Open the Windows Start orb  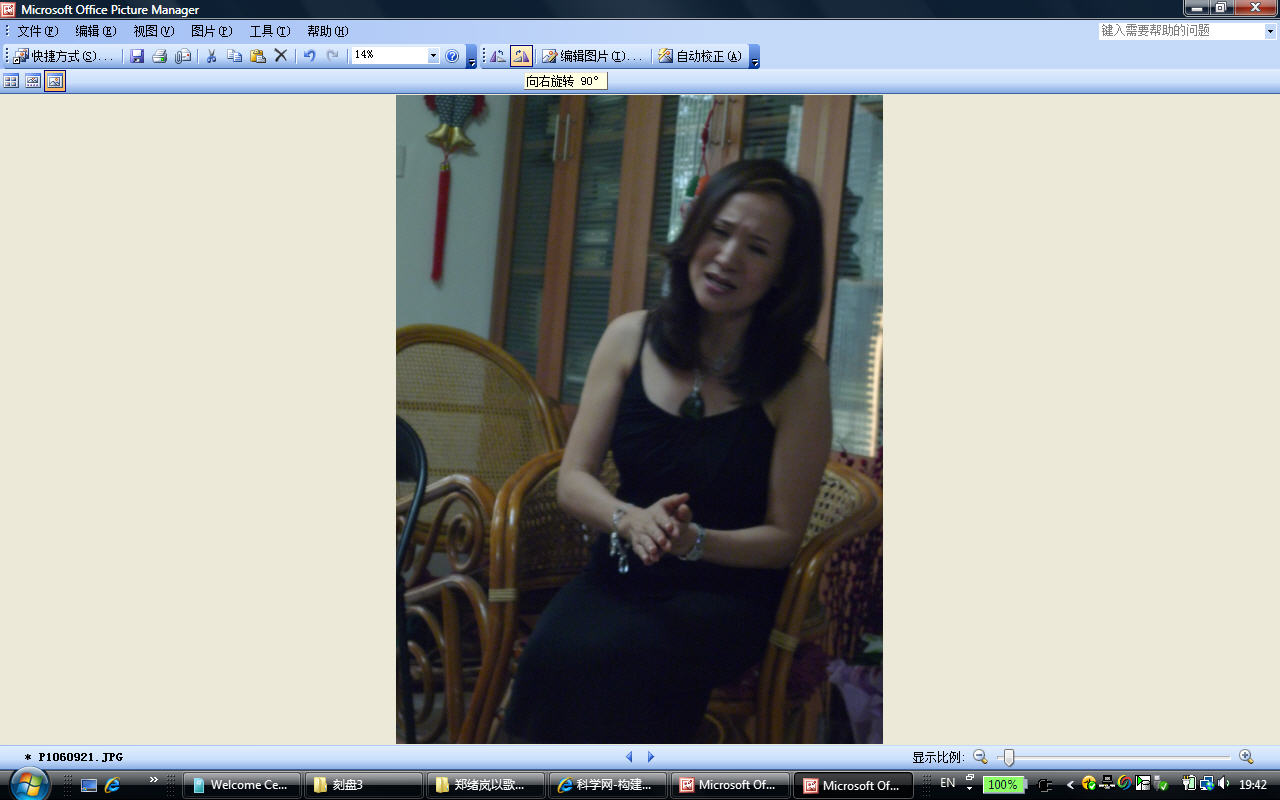click(30, 784)
